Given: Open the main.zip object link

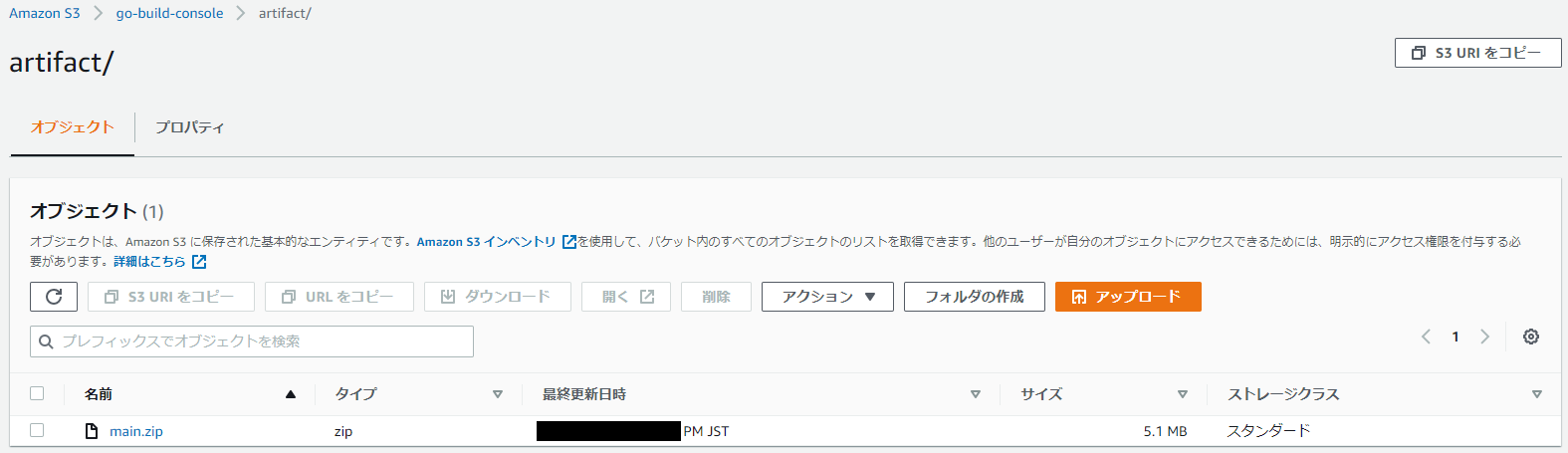Looking at the screenshot, I should (x=136, y=431).
